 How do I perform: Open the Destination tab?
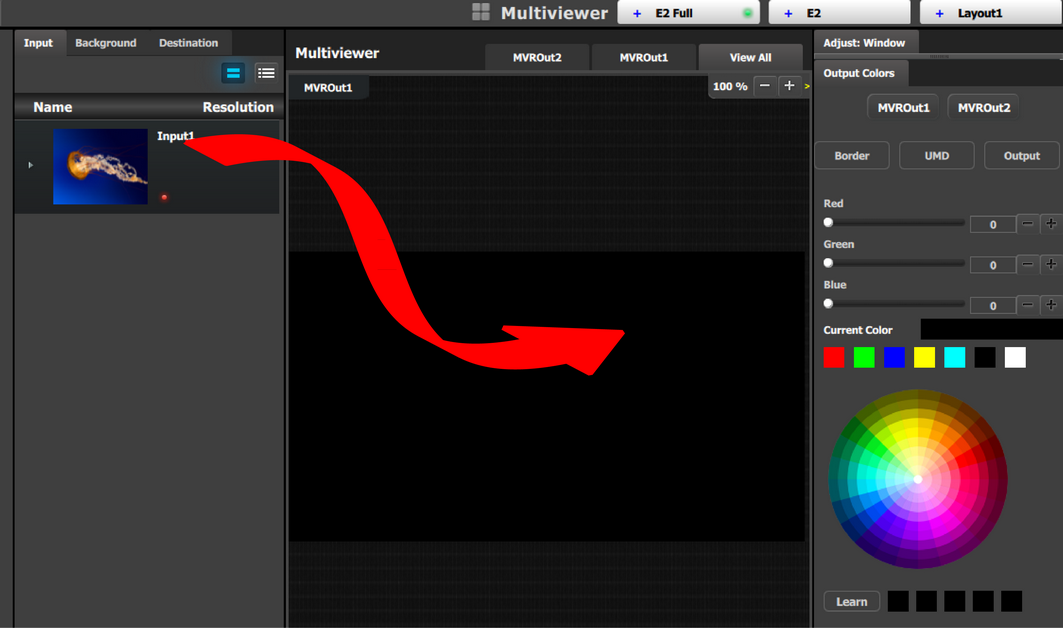188,43
